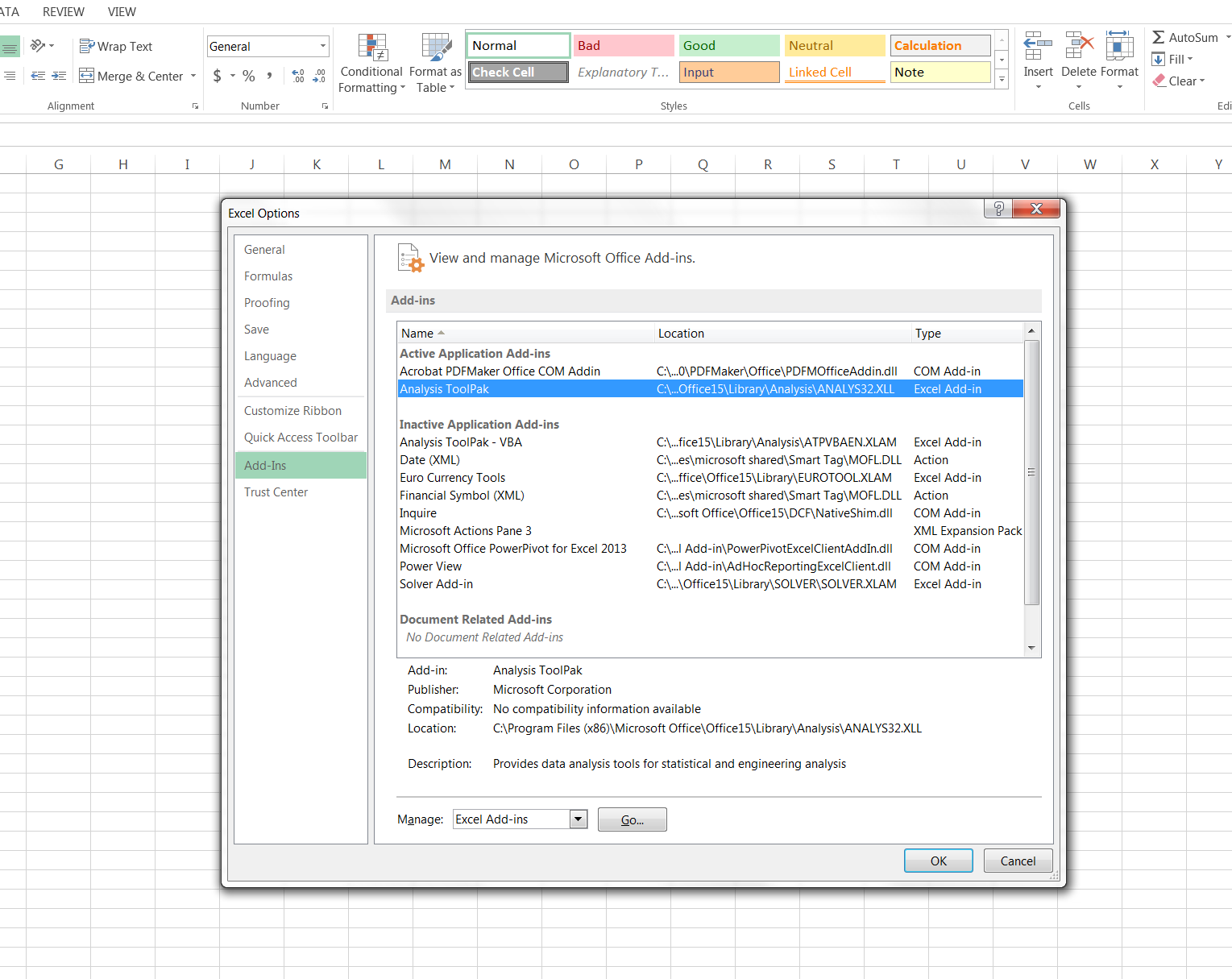Open the Manage Excel Add-ins dropdown

pos(578,819)
